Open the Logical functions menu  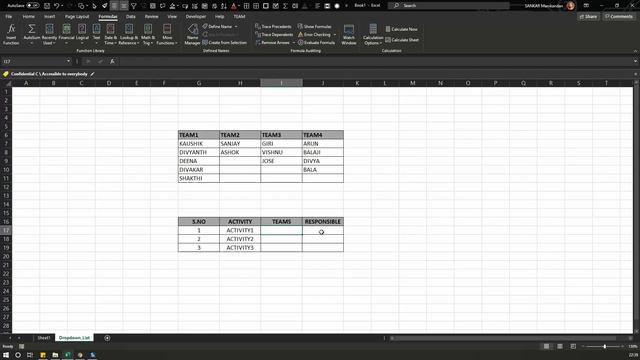pyautogui.click(x=82, y=34)
